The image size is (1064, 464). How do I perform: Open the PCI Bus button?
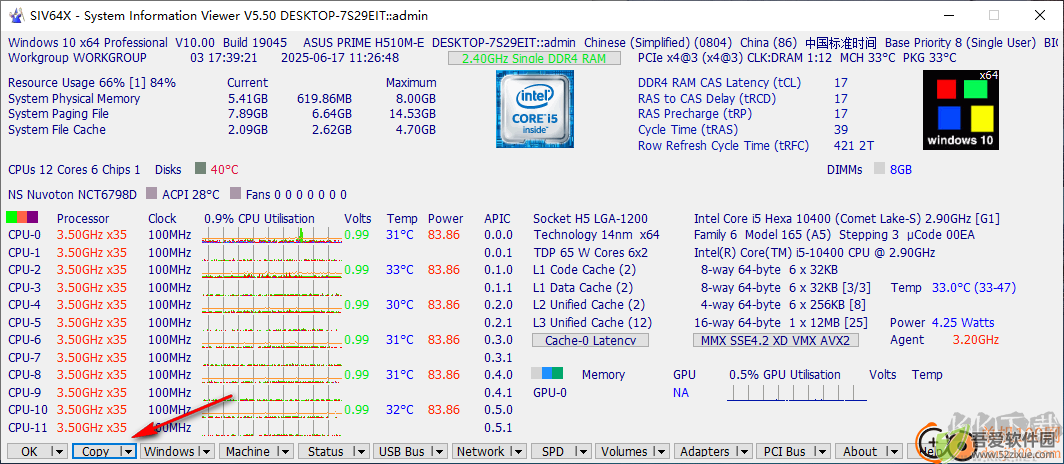pos(784,451)
